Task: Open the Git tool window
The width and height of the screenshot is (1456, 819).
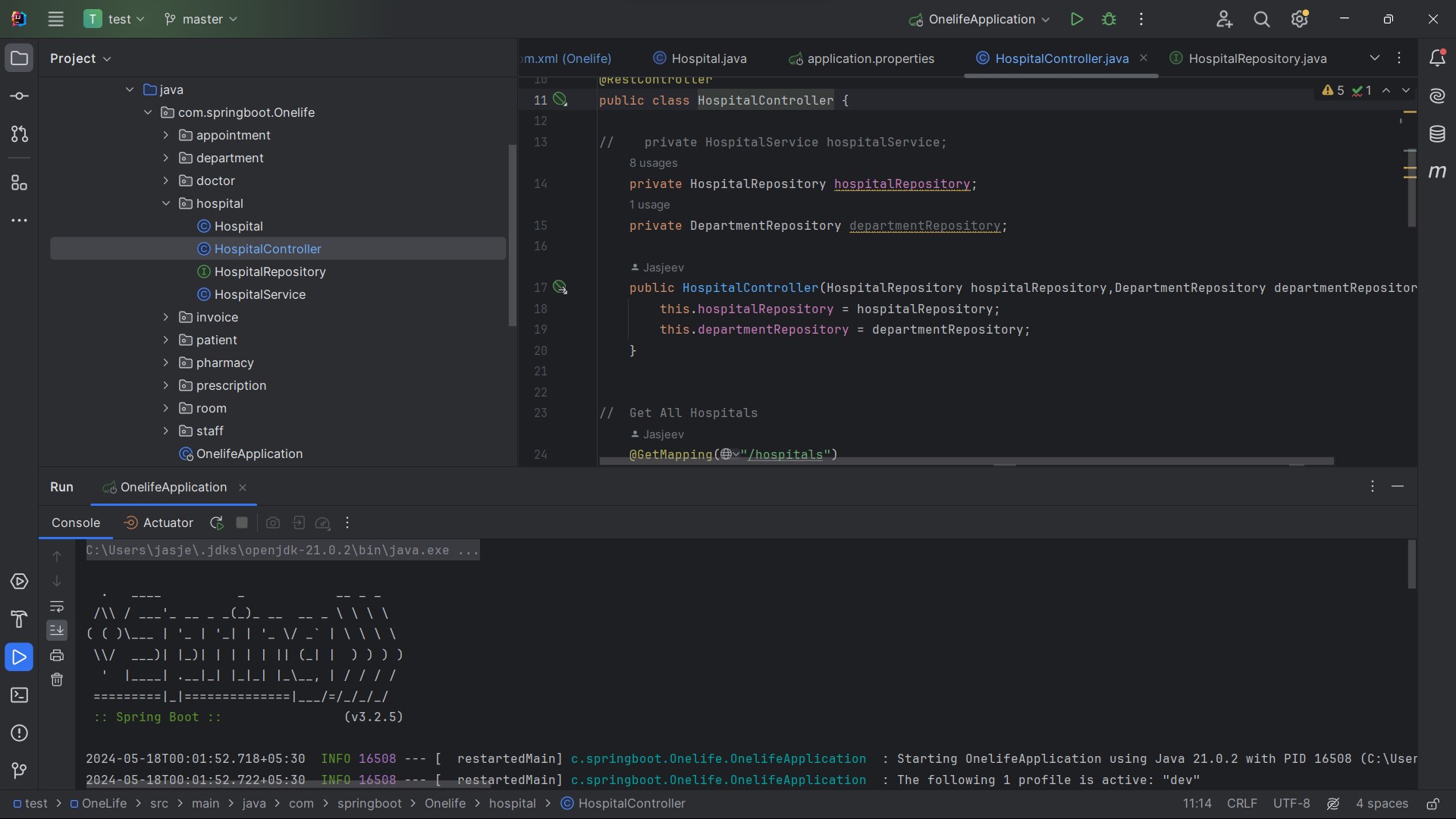Action: click(20, 771)
